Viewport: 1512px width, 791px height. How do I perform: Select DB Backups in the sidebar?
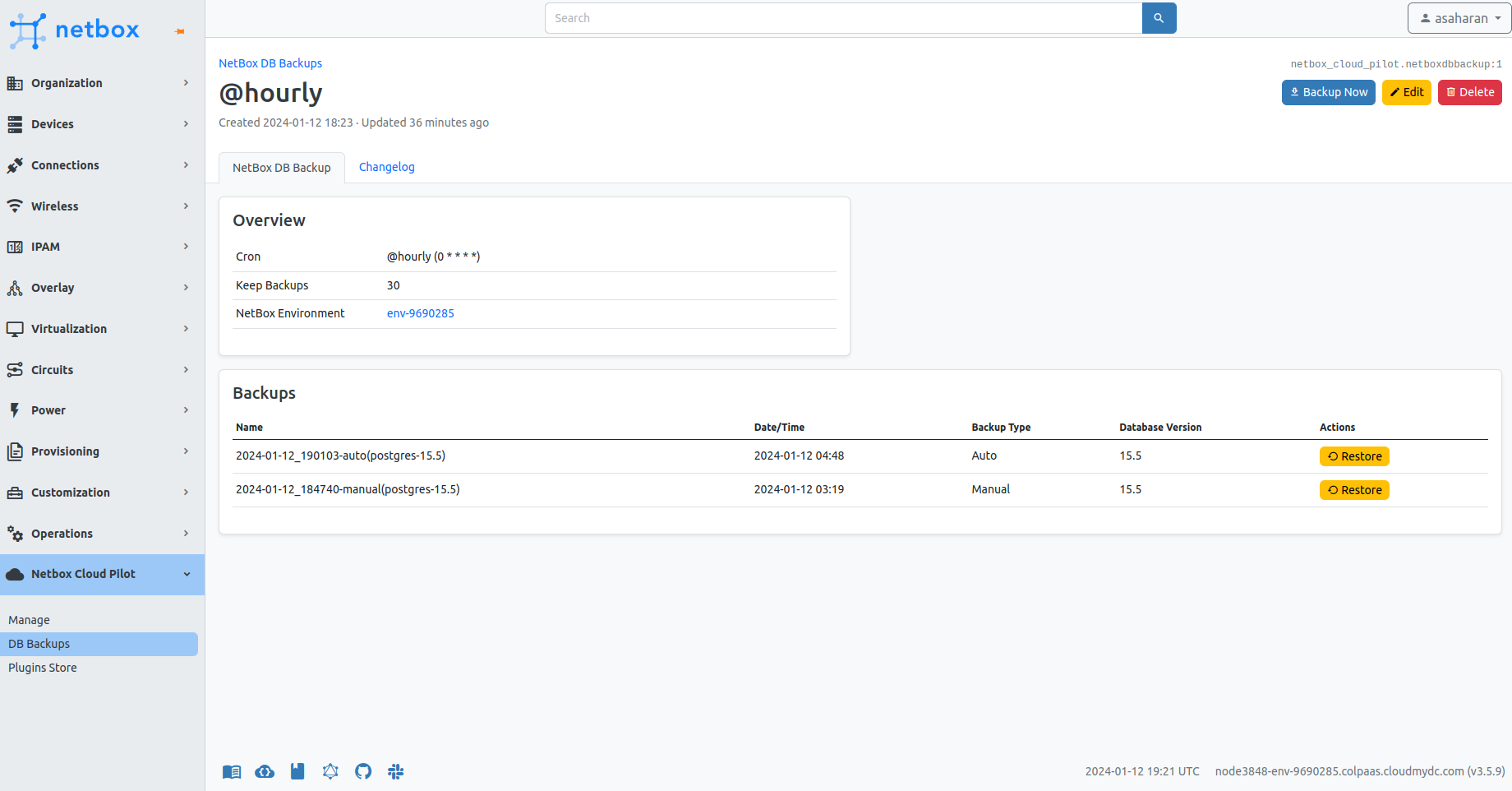click(x=99, y=644)
